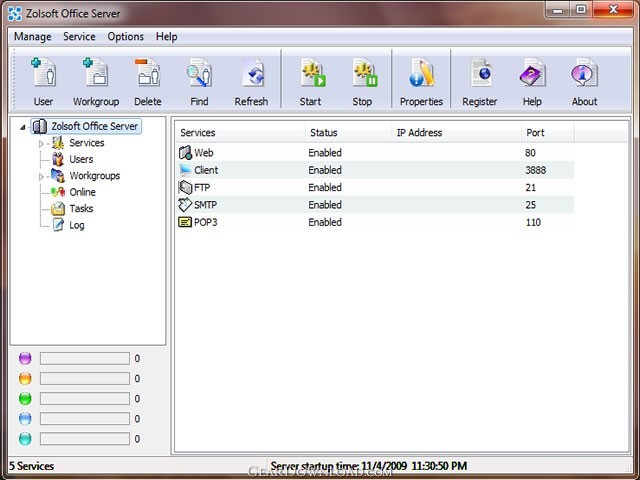Click the progress bar beside orange light
The image size is (640, 480).
85,378
